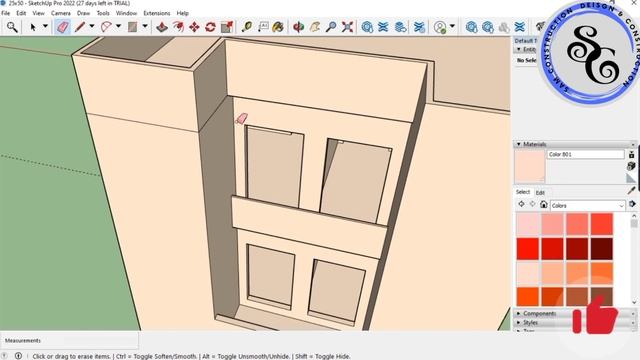The width and height of the screenshot is (640, 360).
Task: Pick the bright red color swatch
Action: (528, 248)
